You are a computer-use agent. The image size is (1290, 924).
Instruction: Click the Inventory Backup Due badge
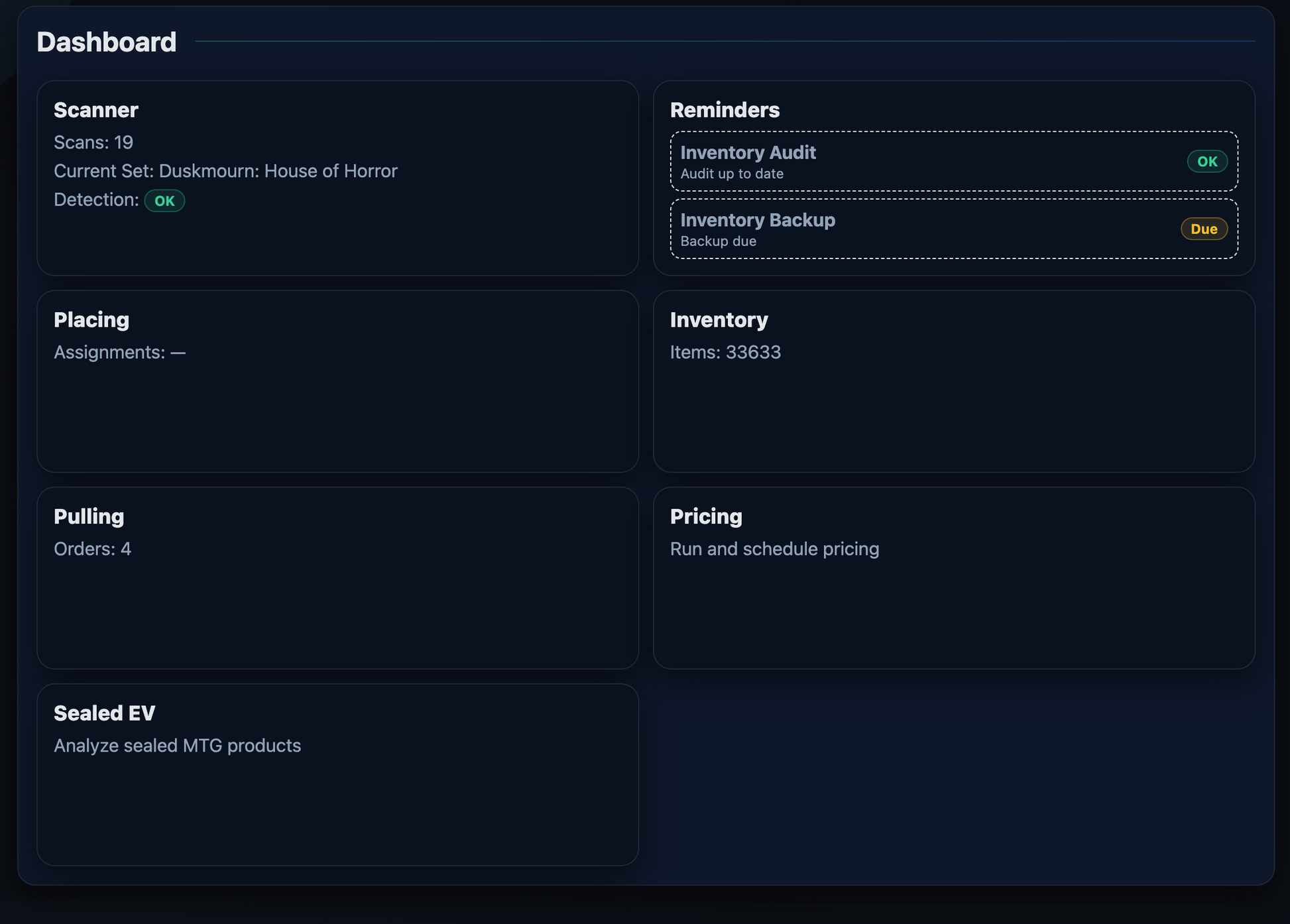(1204, 229)
